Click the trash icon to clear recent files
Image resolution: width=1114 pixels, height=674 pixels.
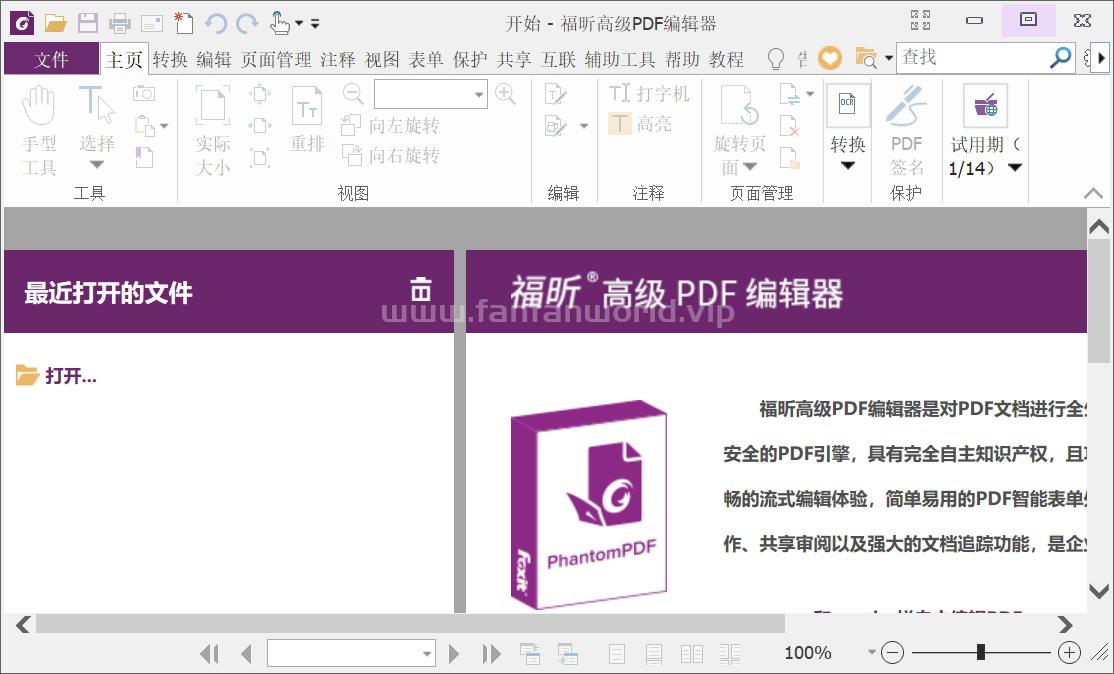pos(421,290)
